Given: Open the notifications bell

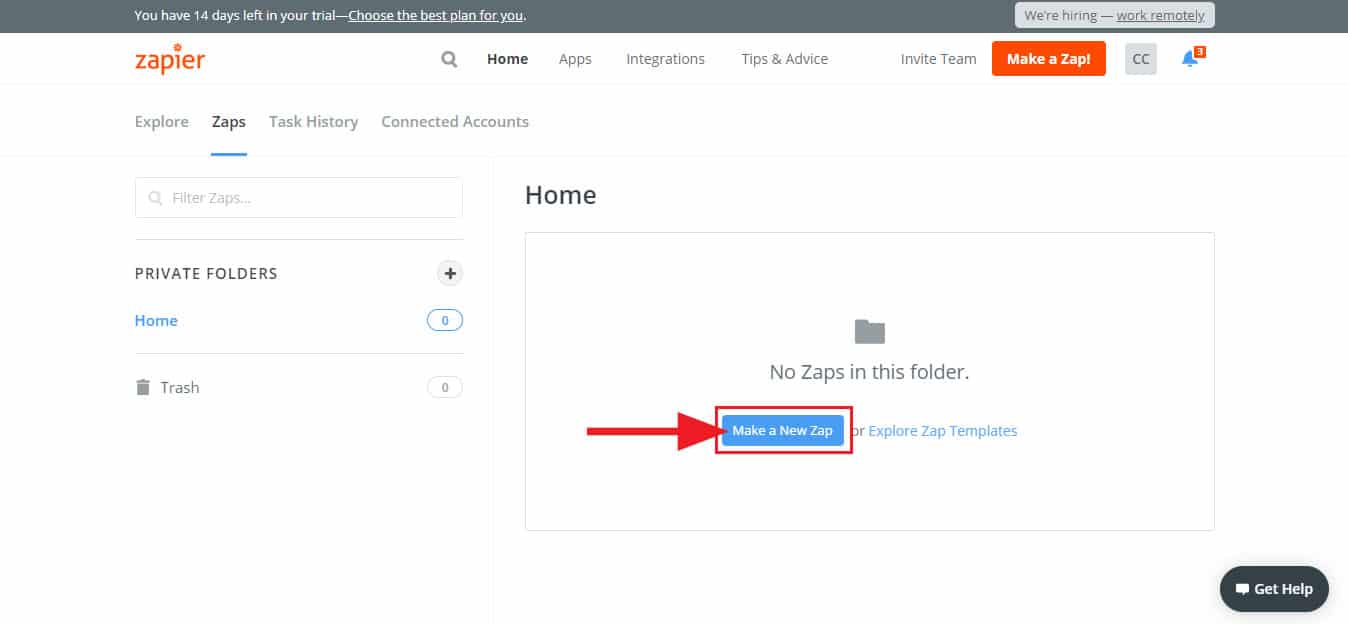Looking at the screenshot, I should pos(1191,58).
